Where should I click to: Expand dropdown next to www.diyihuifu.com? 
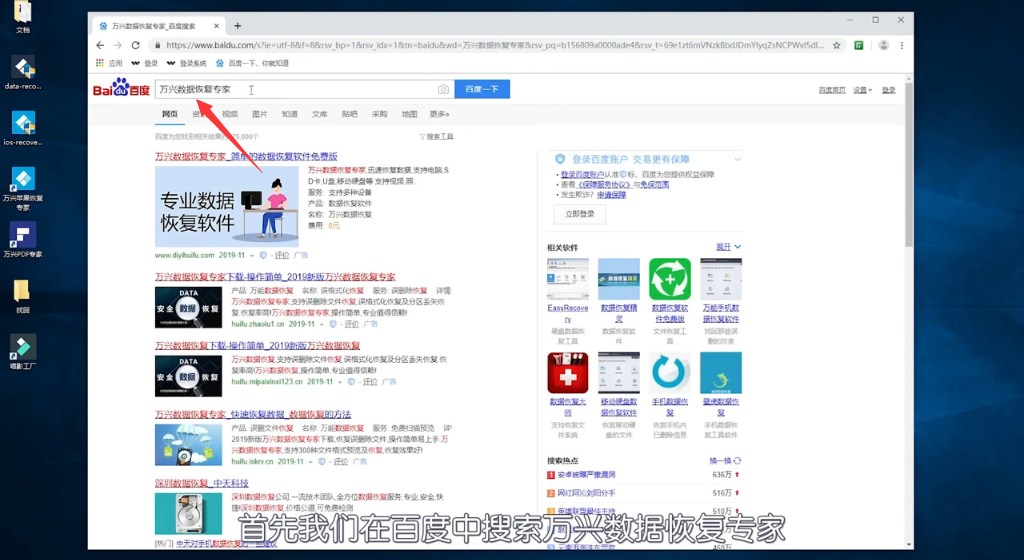252,255
